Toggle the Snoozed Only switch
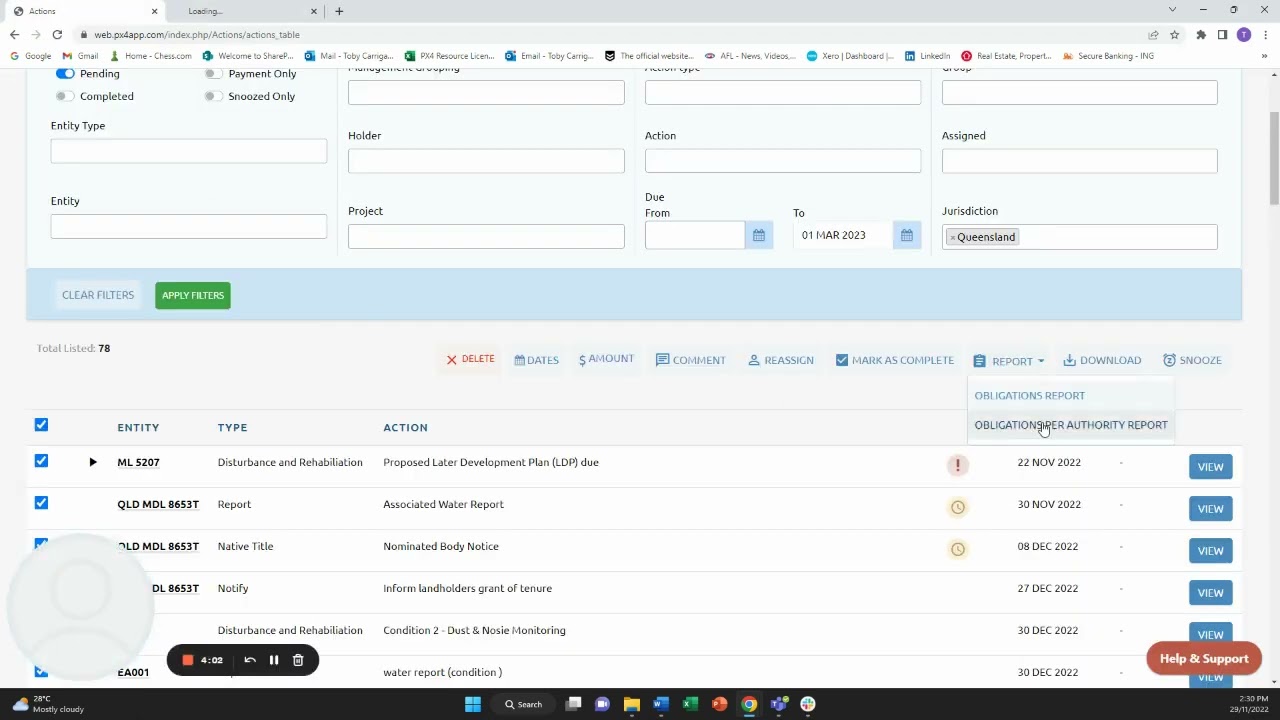The image size is (1280, 720). tap(213, 96)
